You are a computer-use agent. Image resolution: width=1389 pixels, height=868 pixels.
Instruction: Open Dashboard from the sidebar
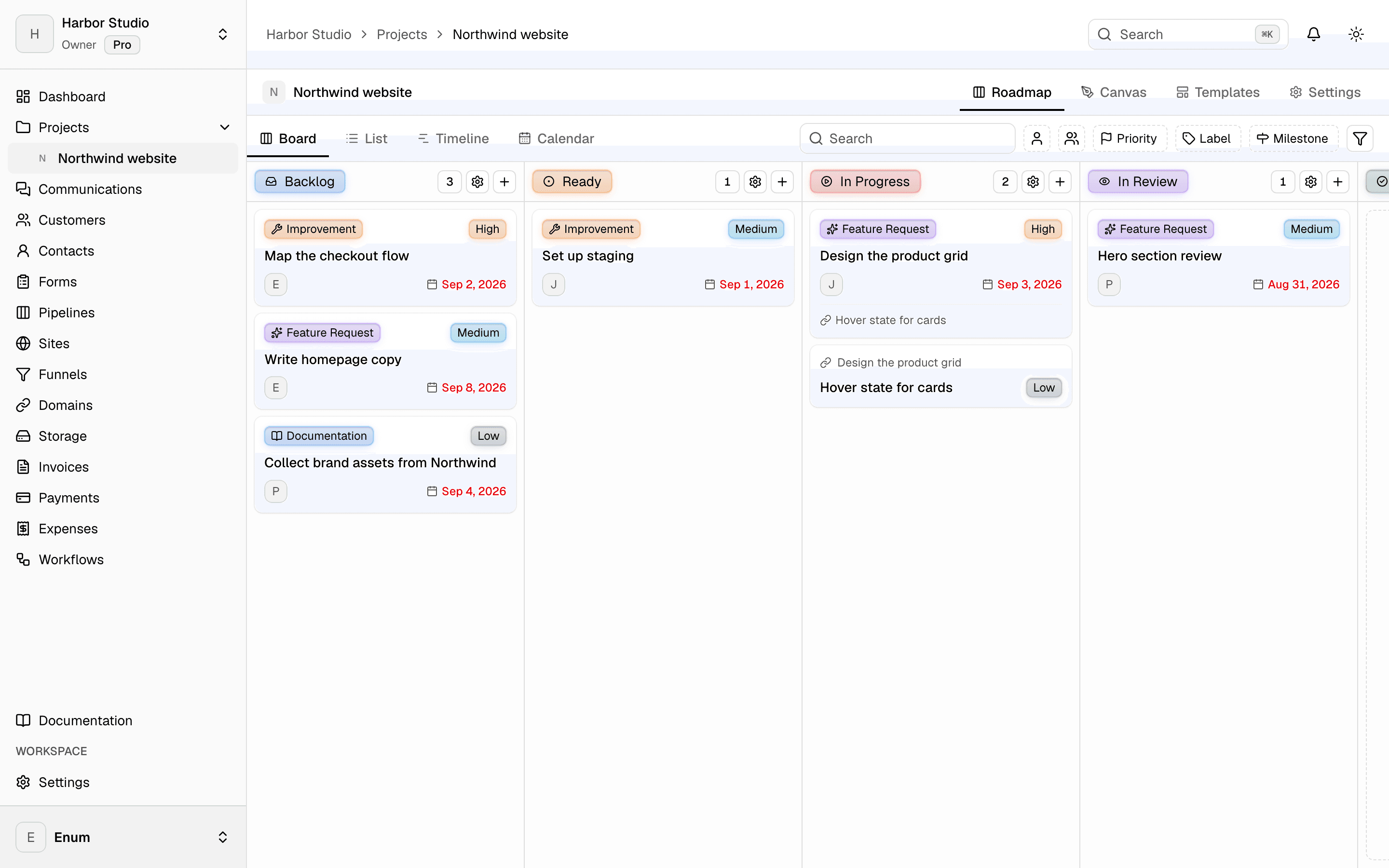(123, 96)
